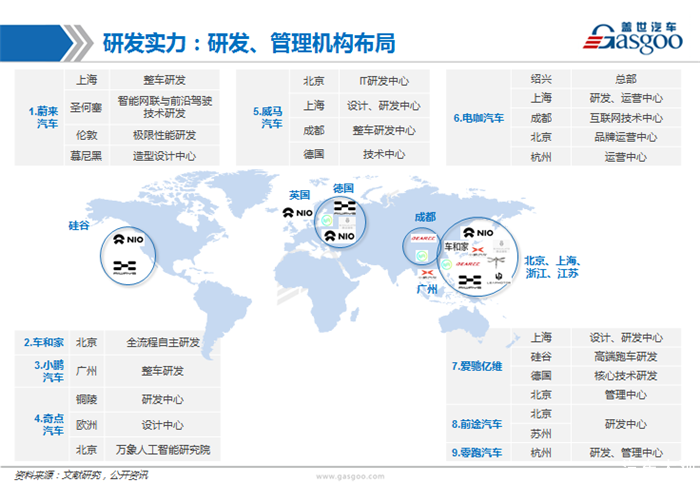Click the 核心技术研发 cell

625,376
